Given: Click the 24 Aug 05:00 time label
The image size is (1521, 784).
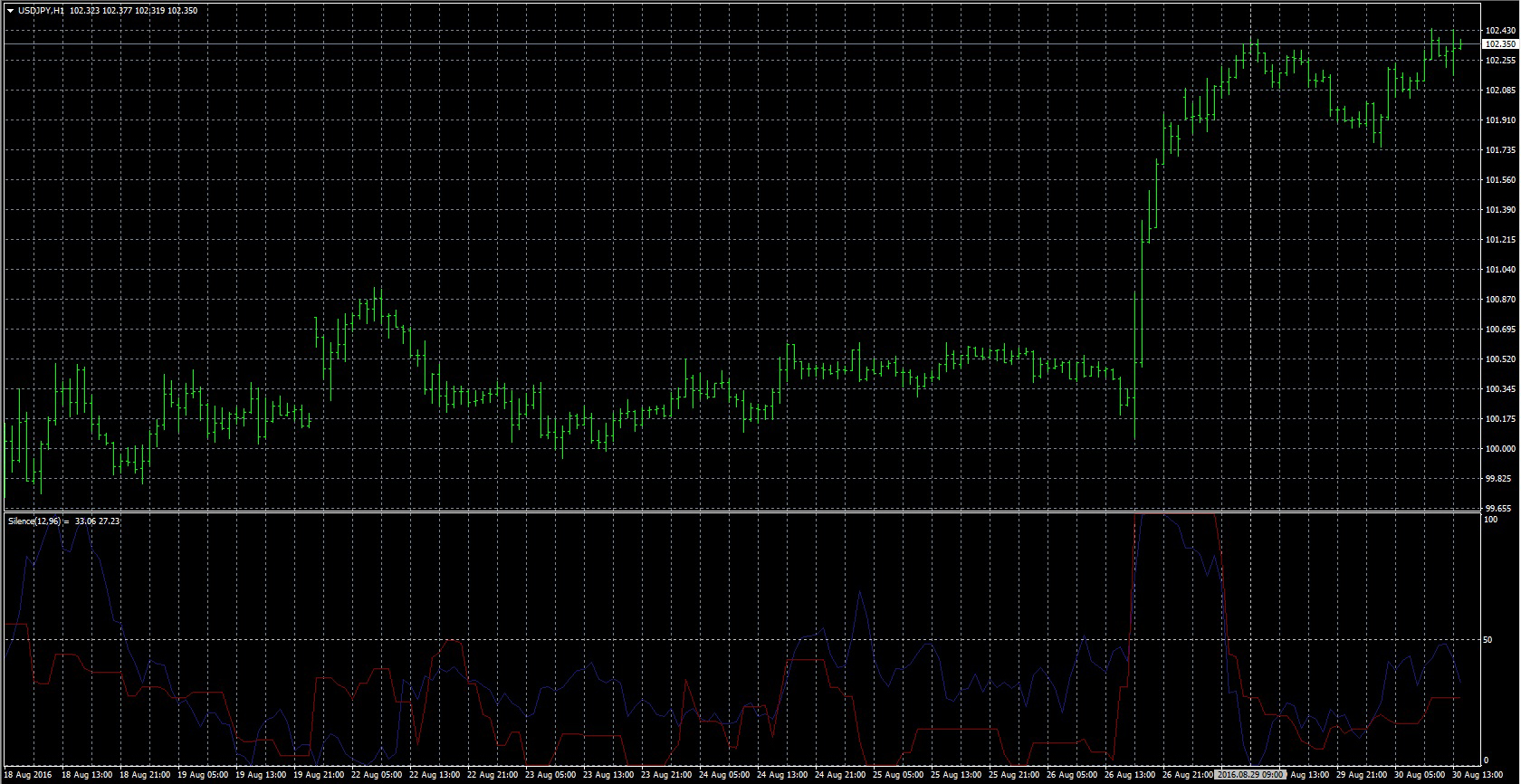Looking at the screenshot, I should point(724,775).
